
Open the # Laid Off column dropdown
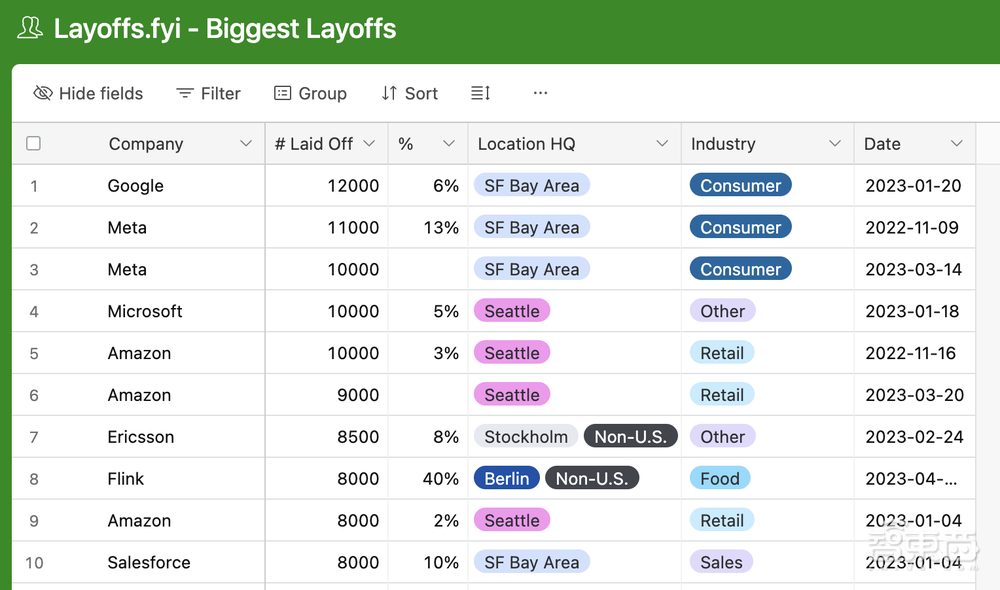point(369,144)
